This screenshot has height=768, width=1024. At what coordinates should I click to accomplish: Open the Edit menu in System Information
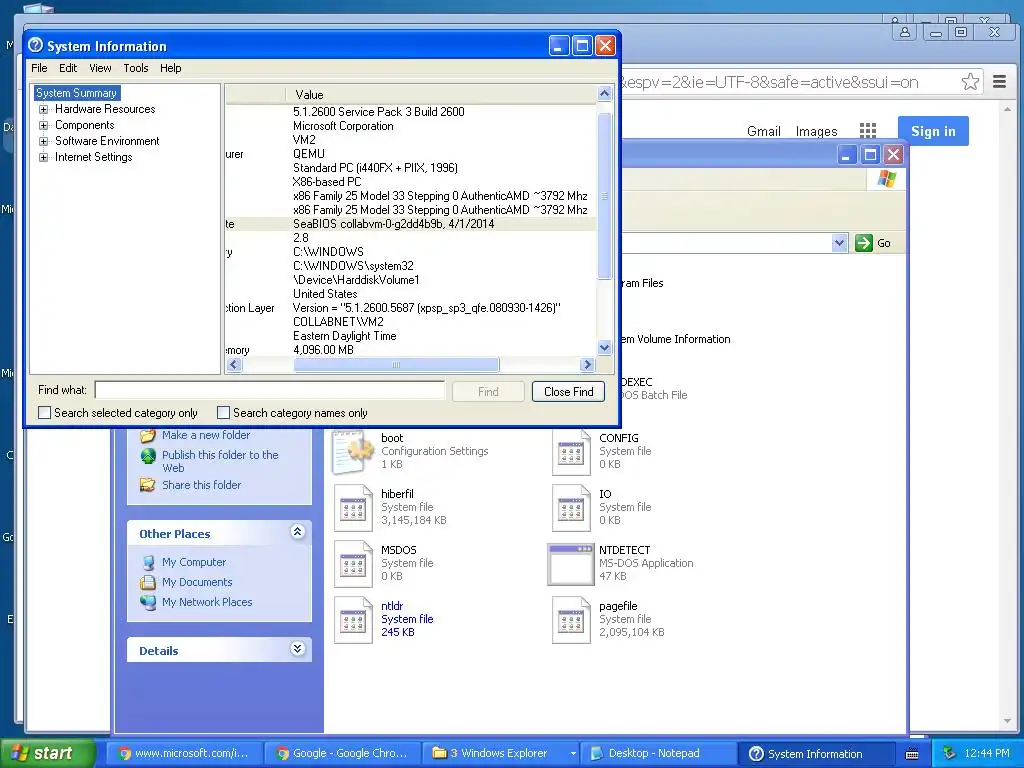tap(68, 68)
